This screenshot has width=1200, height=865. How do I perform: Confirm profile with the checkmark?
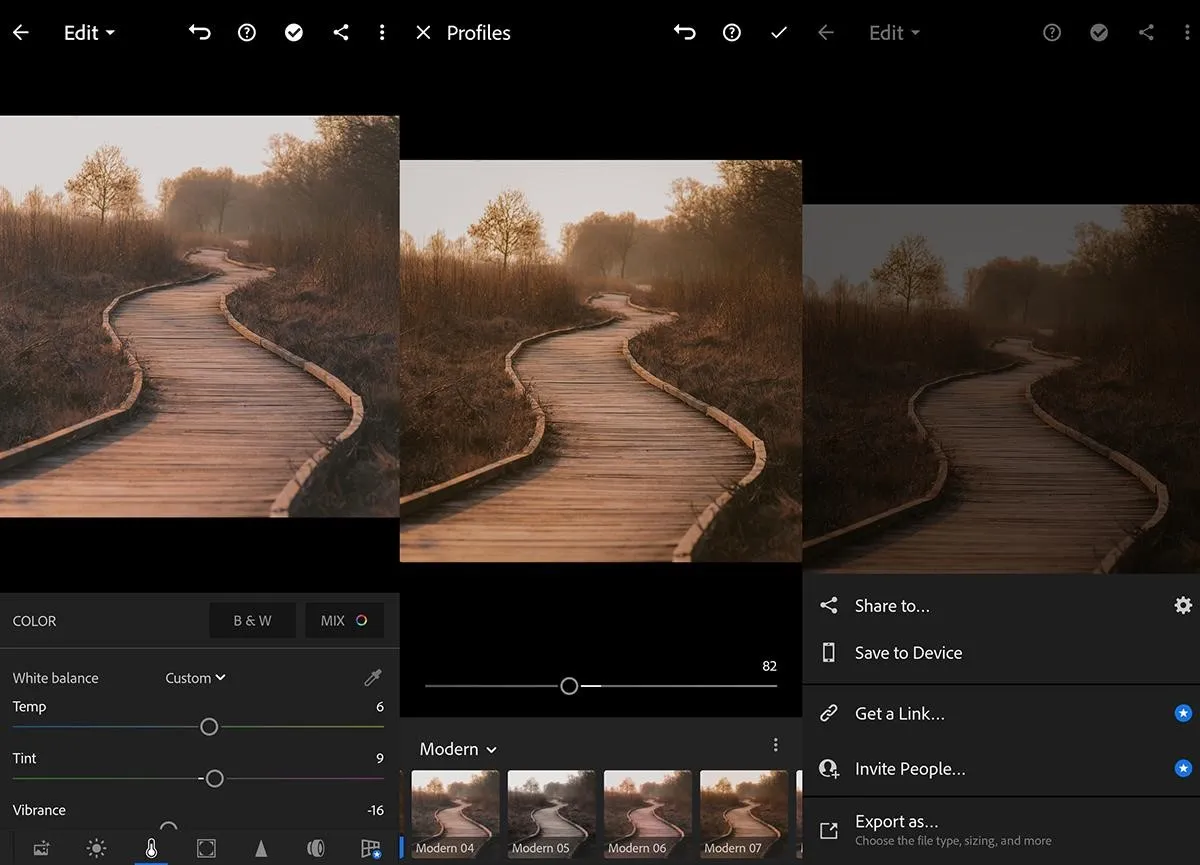(x=779, y=33)
